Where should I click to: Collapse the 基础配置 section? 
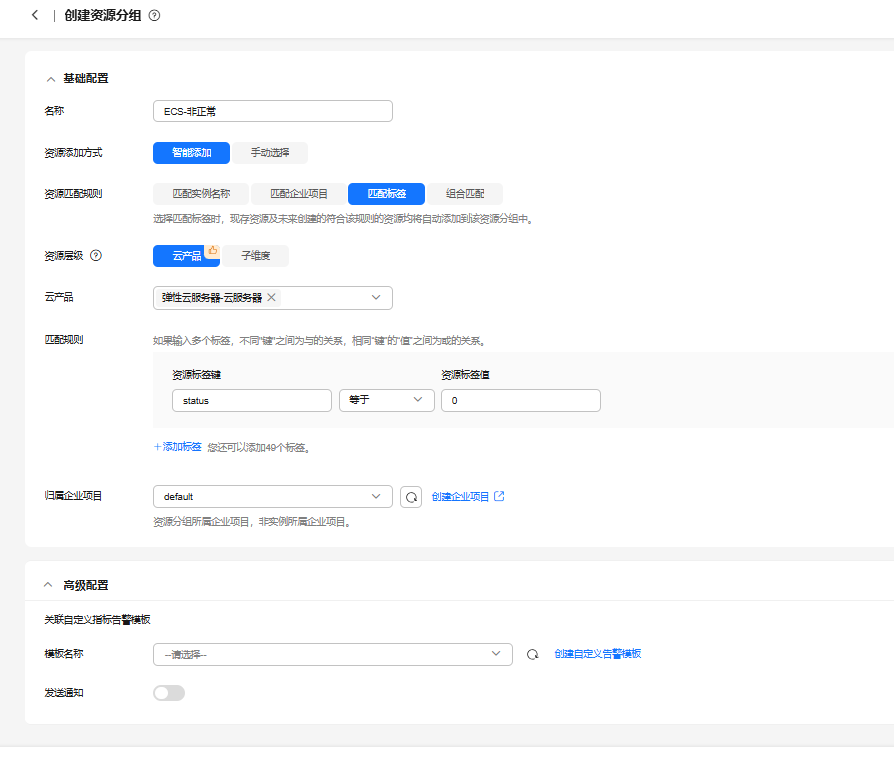51,79
